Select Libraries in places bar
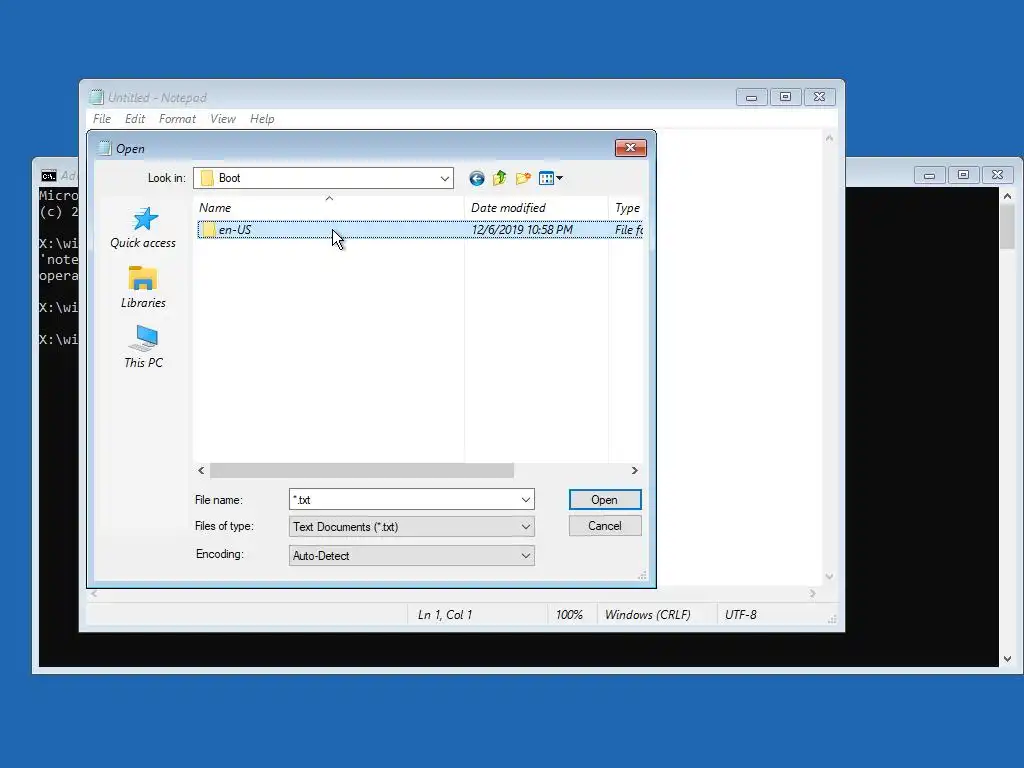The image size is (1024, 768). click(x=143, y=287)
